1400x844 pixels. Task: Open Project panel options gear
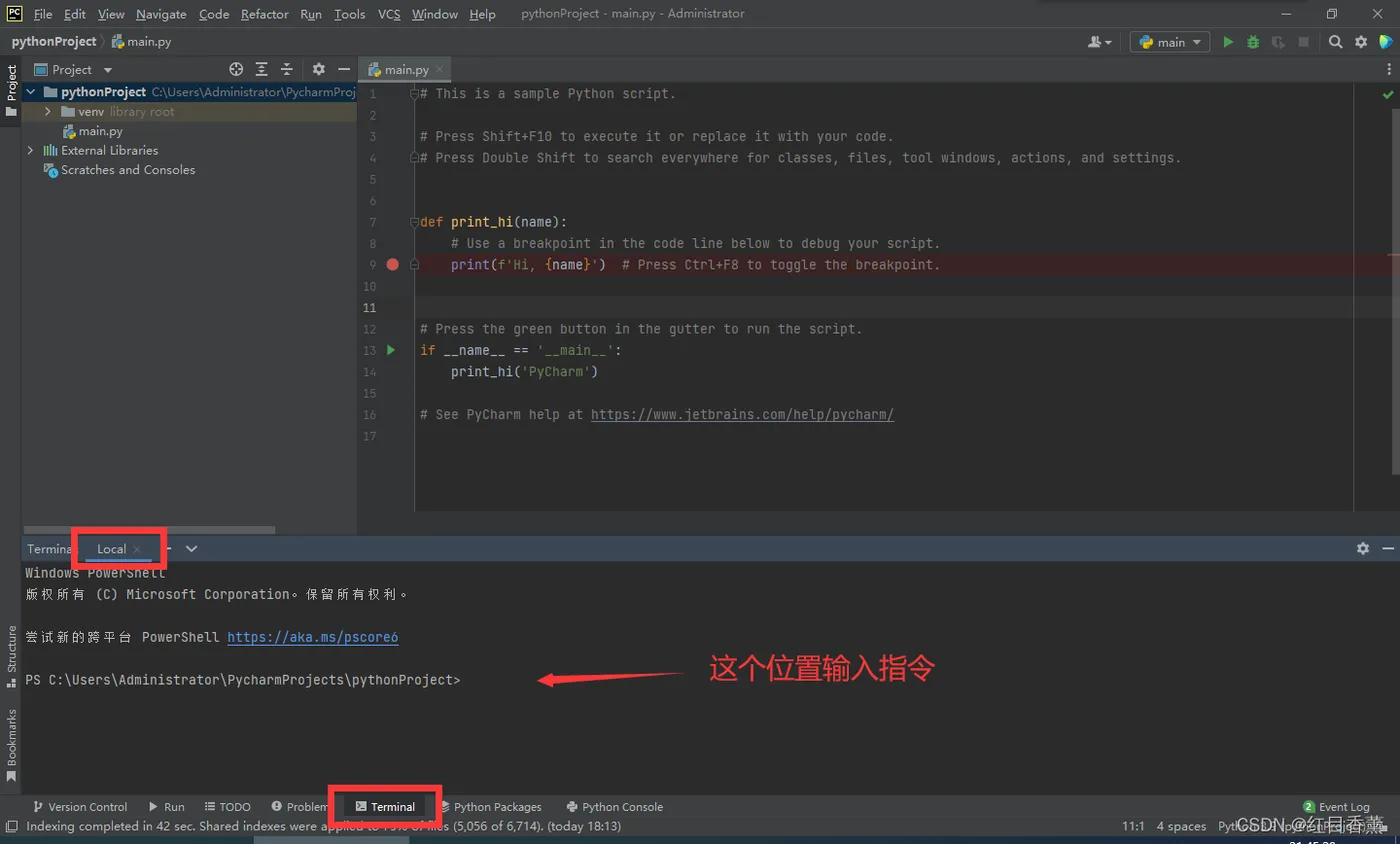(x=318, y=69)
